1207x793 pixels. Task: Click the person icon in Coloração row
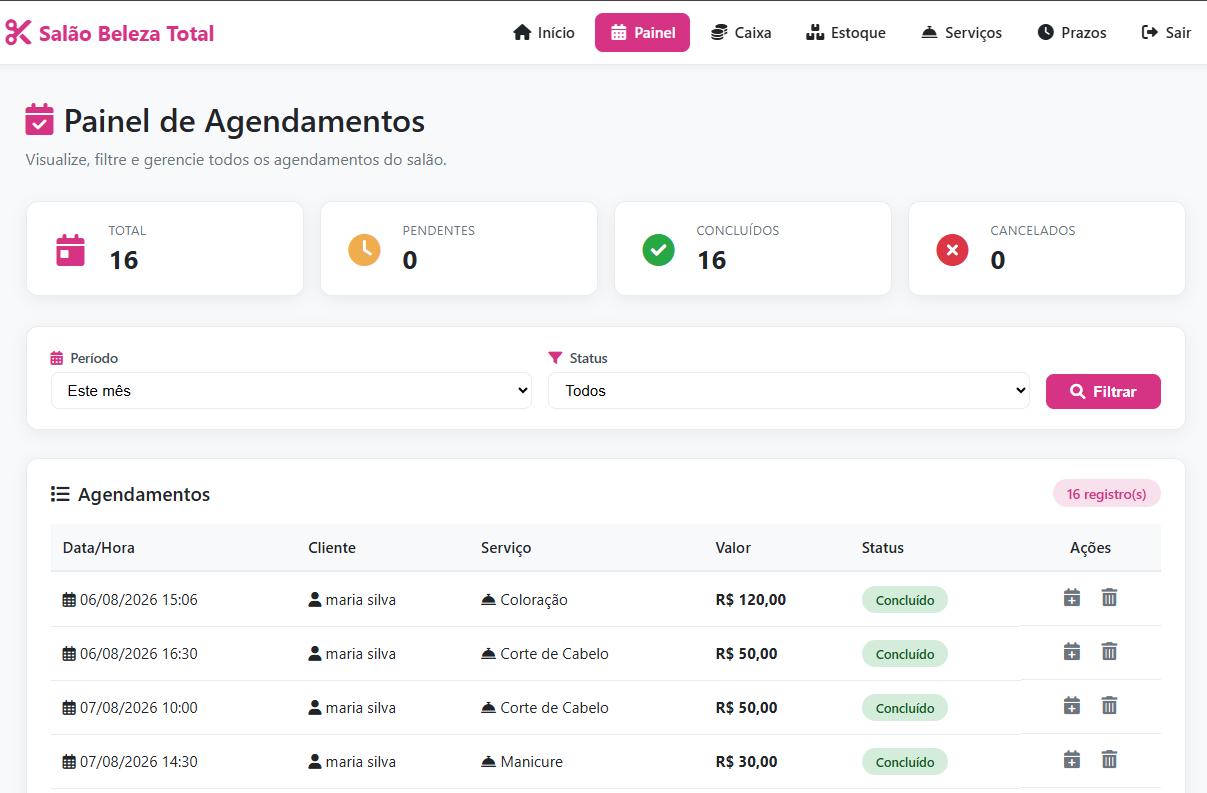click(315, 600)
